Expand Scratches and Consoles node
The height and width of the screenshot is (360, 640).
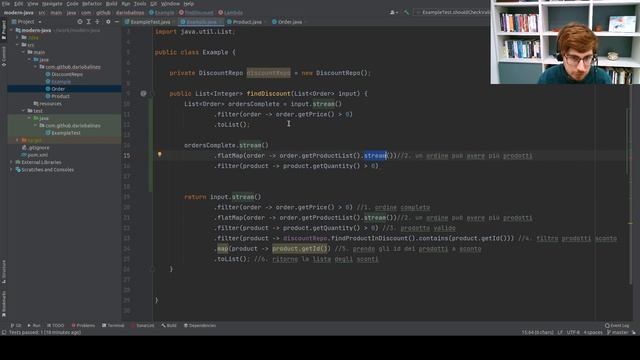click(11, 170)
